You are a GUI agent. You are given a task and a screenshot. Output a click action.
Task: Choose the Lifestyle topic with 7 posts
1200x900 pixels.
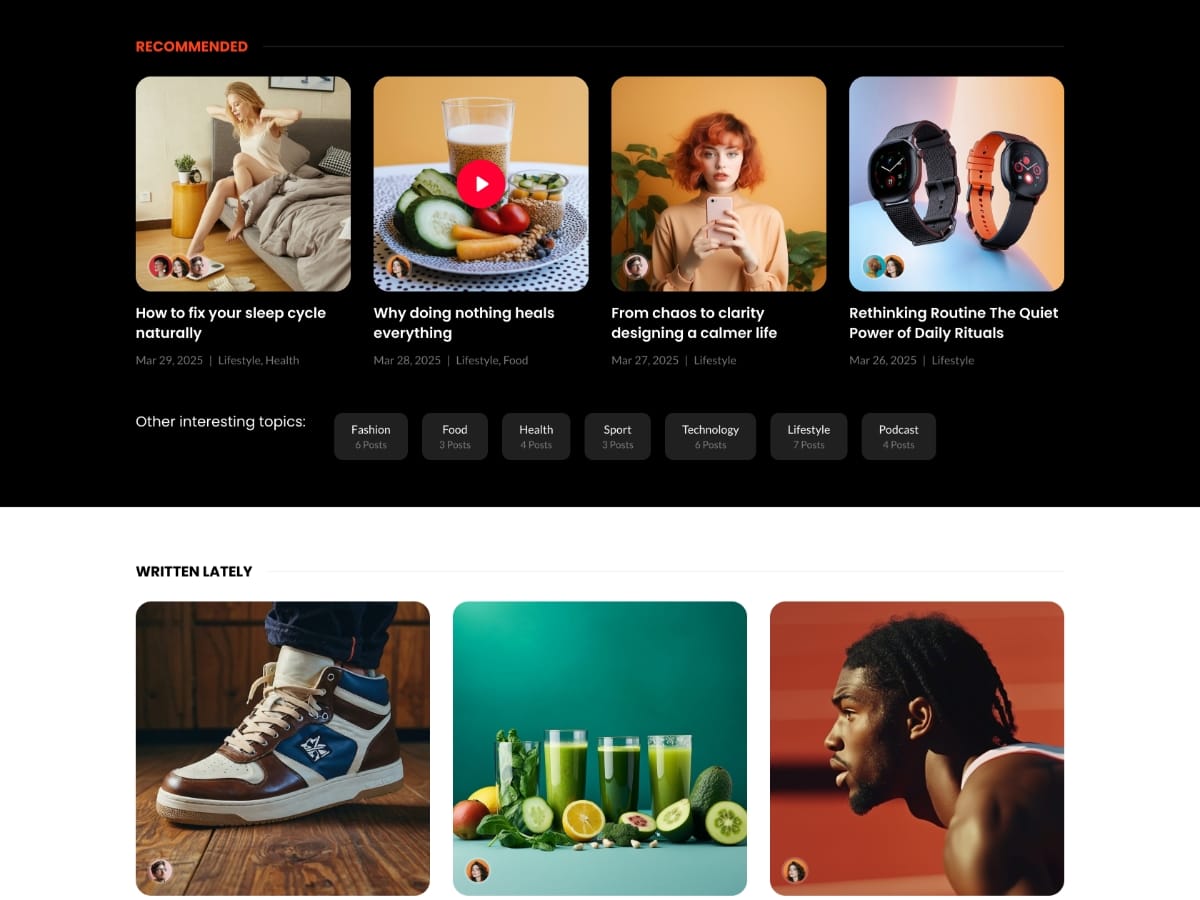click(x=809, y=436)
